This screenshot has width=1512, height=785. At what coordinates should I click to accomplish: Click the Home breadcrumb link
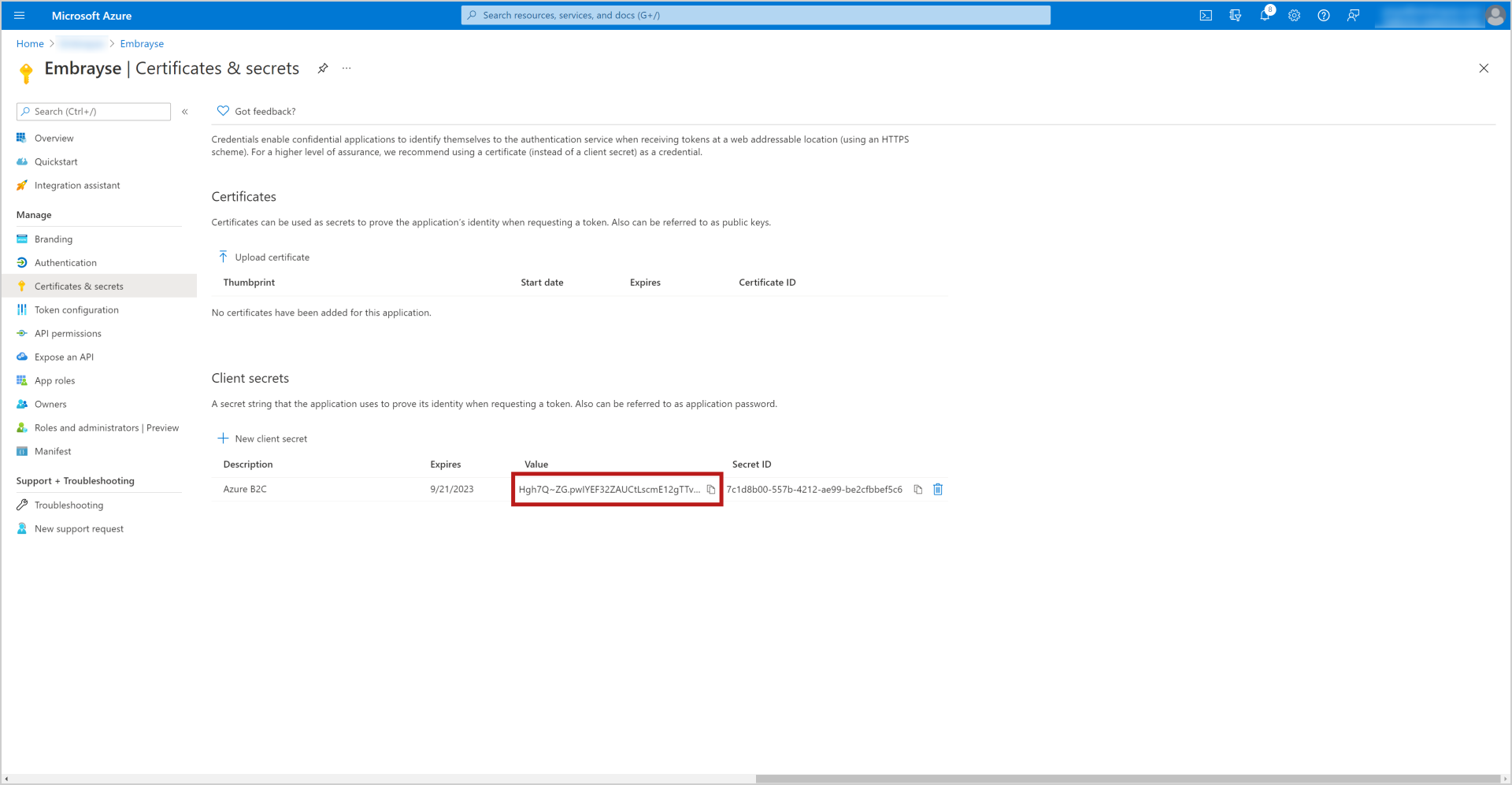pos(30,44)
